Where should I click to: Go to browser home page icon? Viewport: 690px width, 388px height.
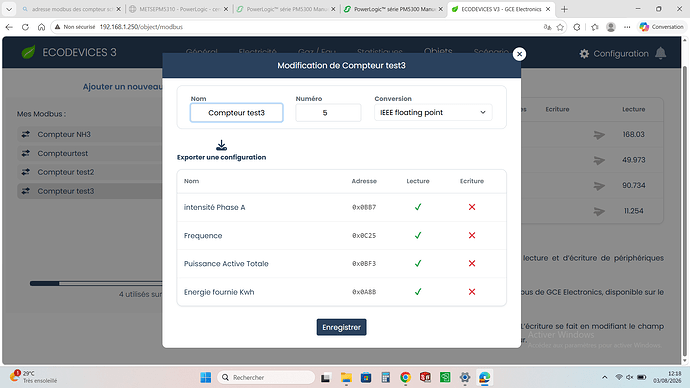[41, 27]
